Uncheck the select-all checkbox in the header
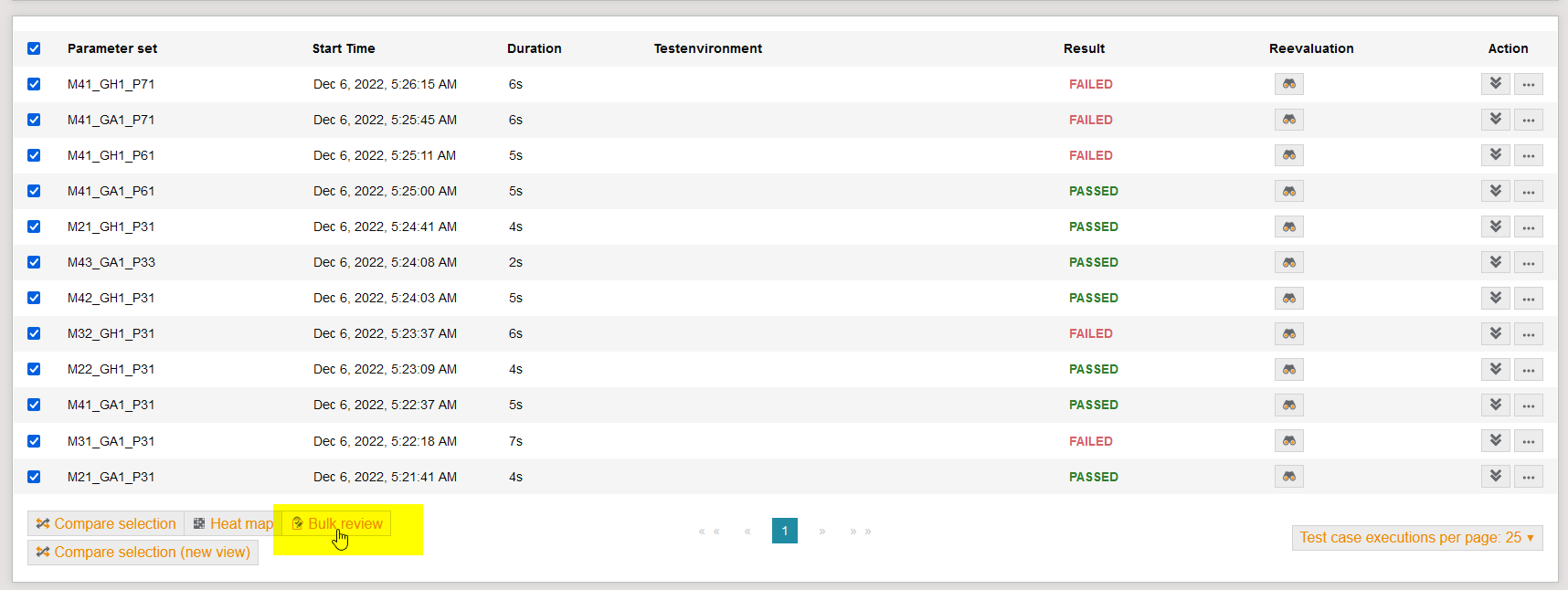 click(x=34, y=48)
